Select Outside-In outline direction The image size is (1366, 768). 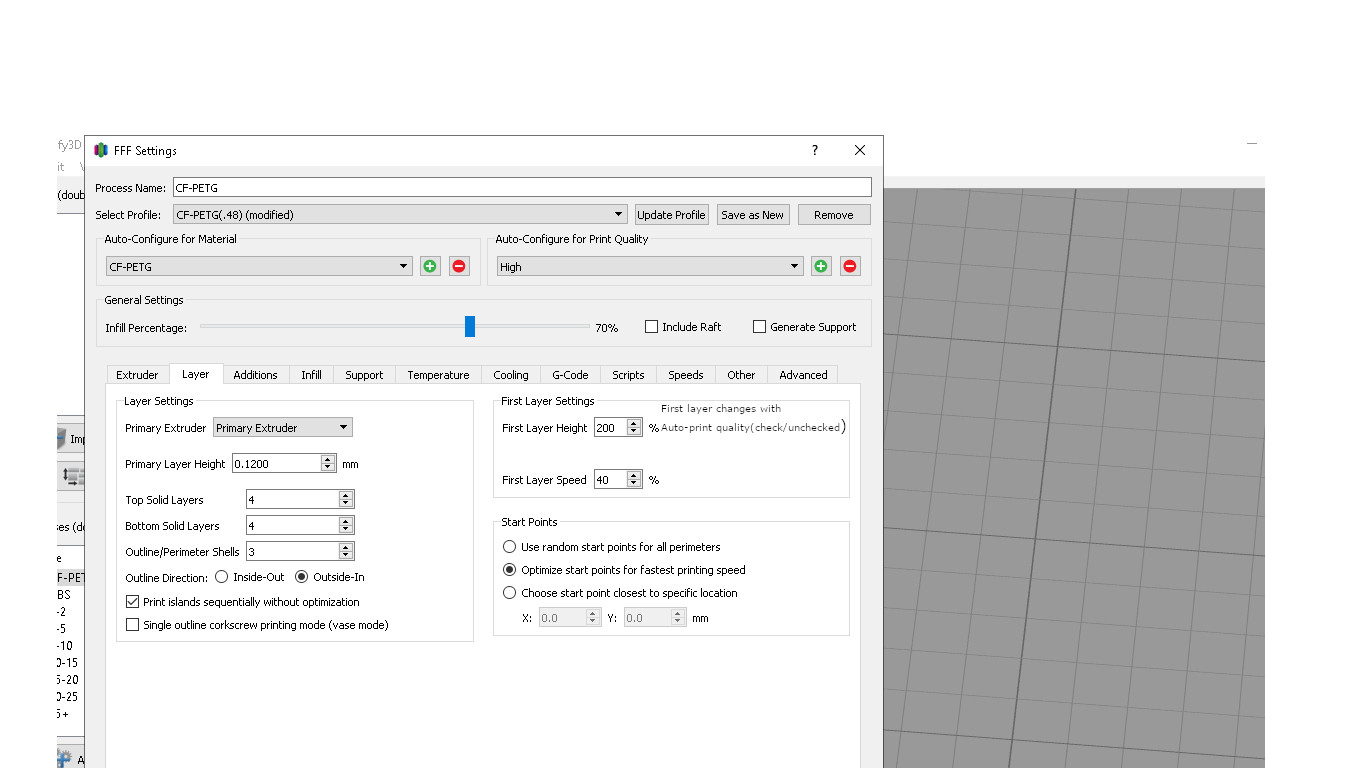coord(301,577)
